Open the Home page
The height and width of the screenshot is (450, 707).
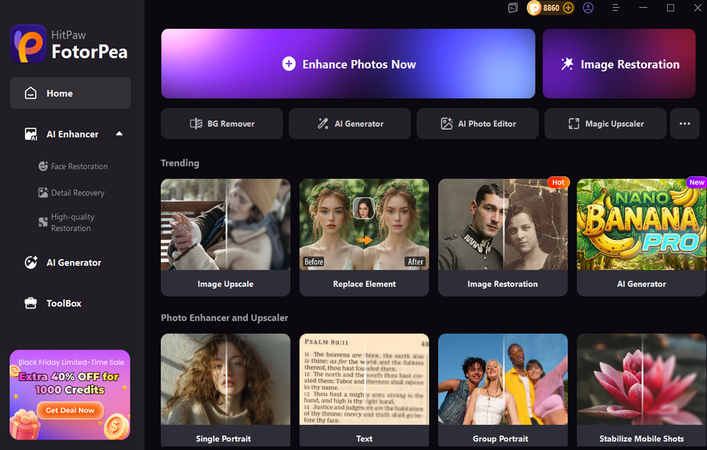point(70,93)
